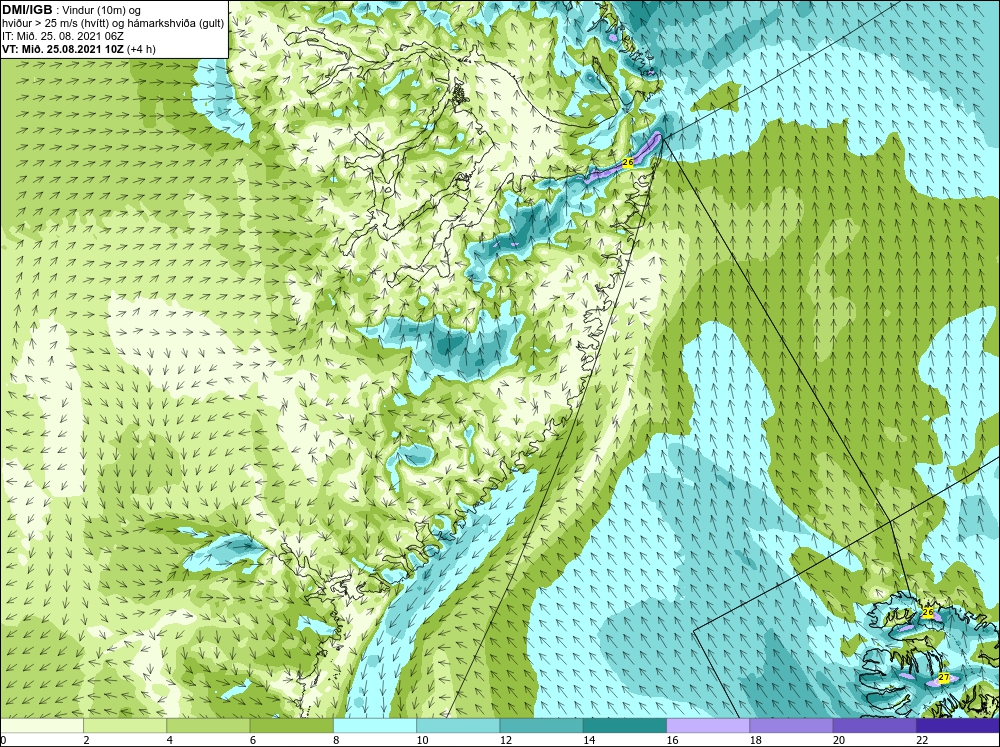Image resolution: width=1000 pixels, height=747 pixels.
Task: Click the 'IT: Mið. 25. 08. 2021 06Z' line
Action: (63, 36)
